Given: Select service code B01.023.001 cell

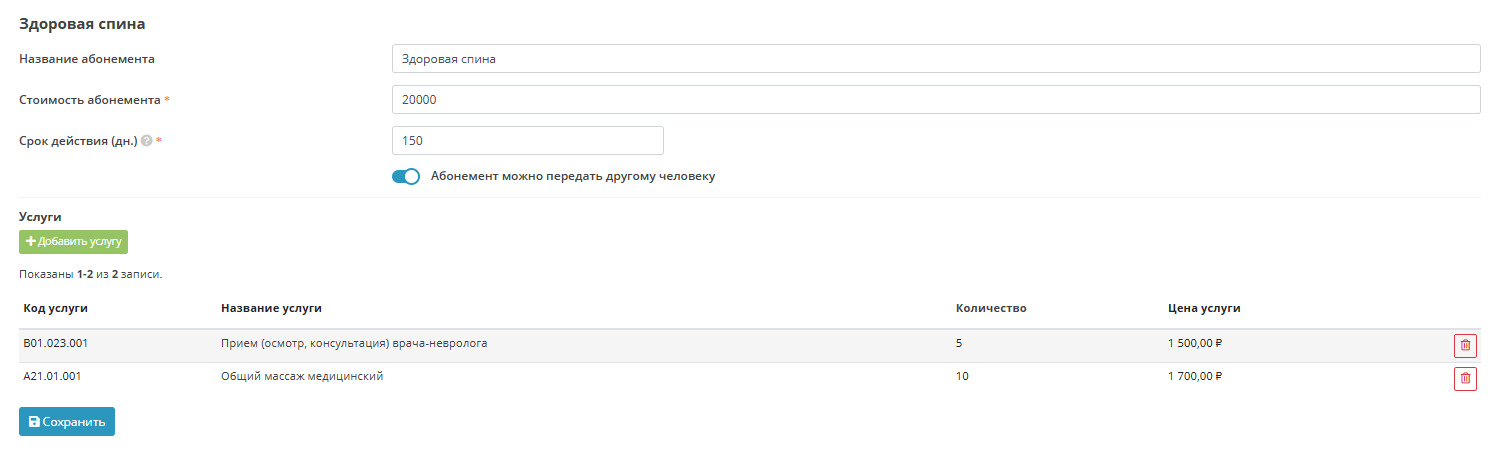Looking at the screenshot, I should point(56,344).
